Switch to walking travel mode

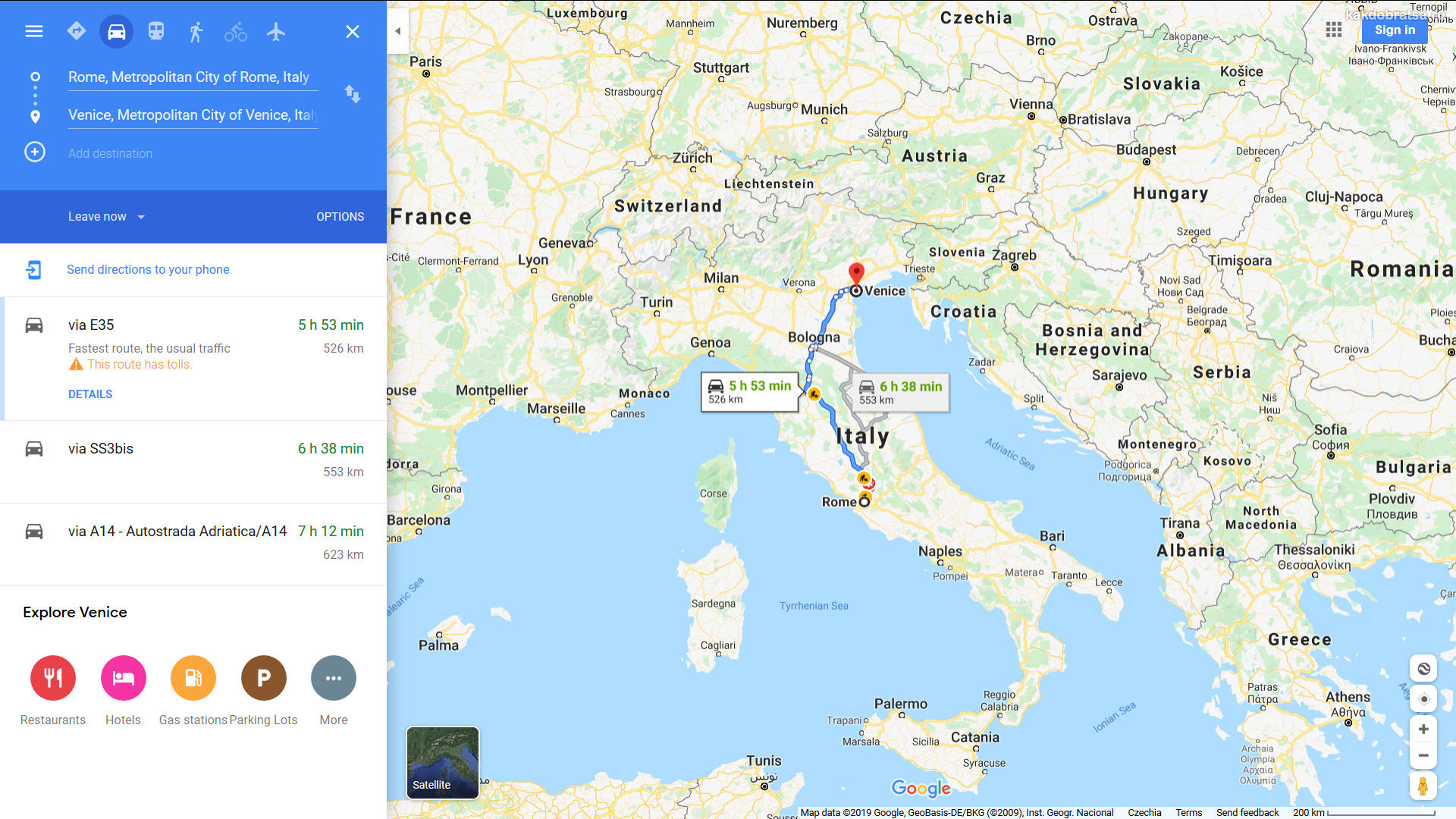coord(196,32)
